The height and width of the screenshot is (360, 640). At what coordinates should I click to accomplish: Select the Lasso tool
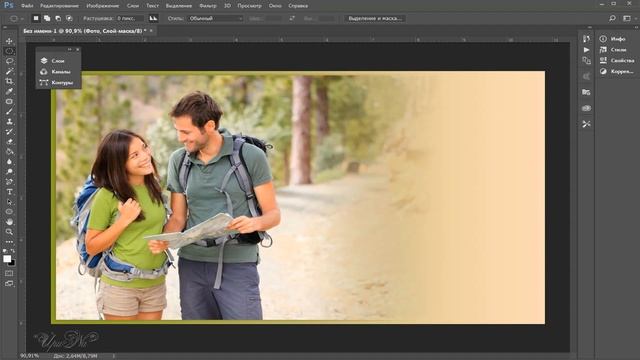coord(9,61)
